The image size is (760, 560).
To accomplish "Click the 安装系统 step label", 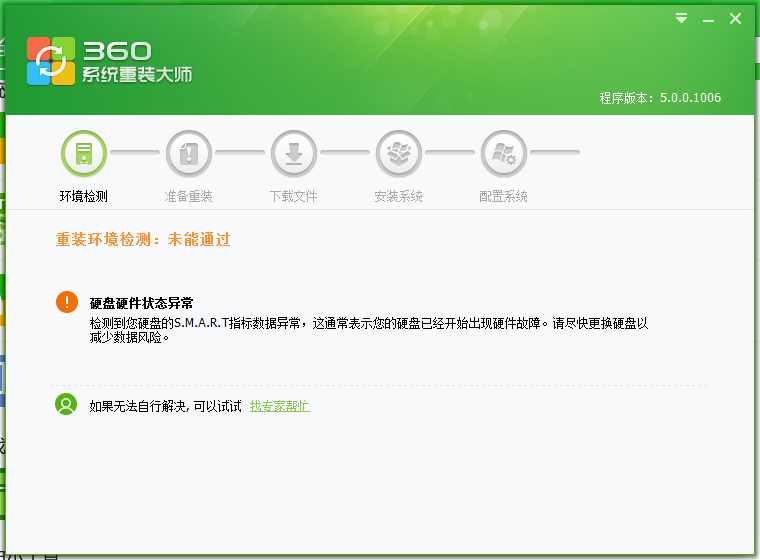I will coord(399,196).
